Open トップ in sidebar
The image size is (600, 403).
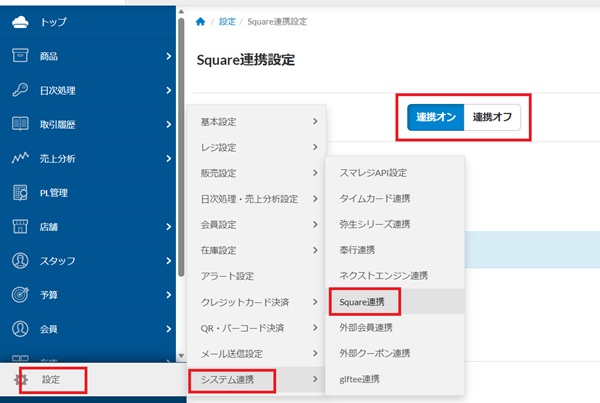coord(88,22)
